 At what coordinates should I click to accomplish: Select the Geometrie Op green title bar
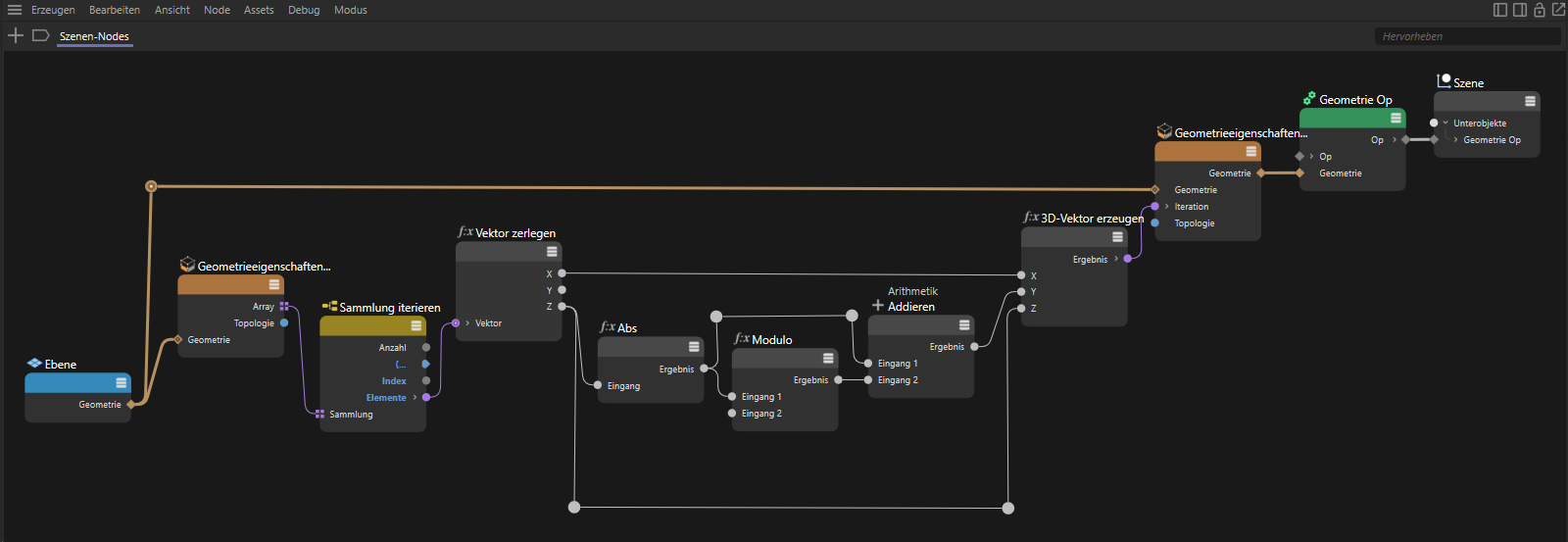point(1352,118)
